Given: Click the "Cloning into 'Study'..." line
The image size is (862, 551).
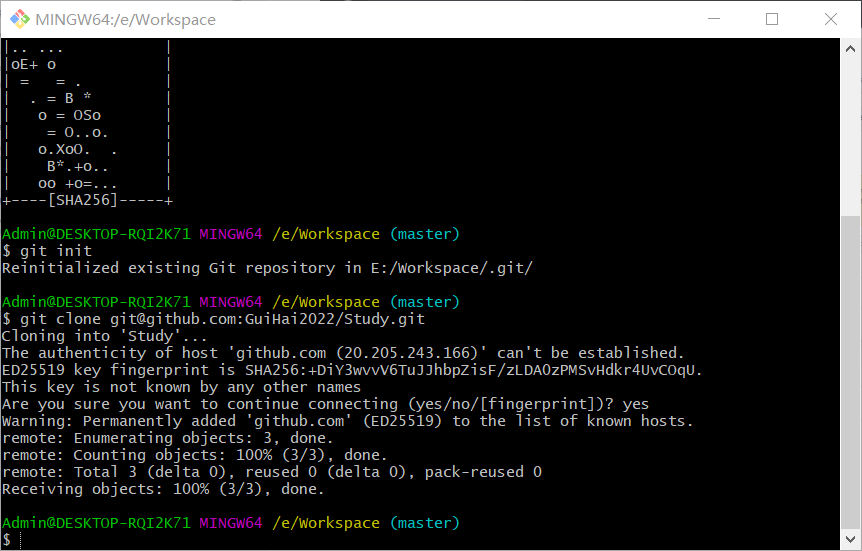Looking at the screenshot, I should pyautogui.click(x=104, y=336).
